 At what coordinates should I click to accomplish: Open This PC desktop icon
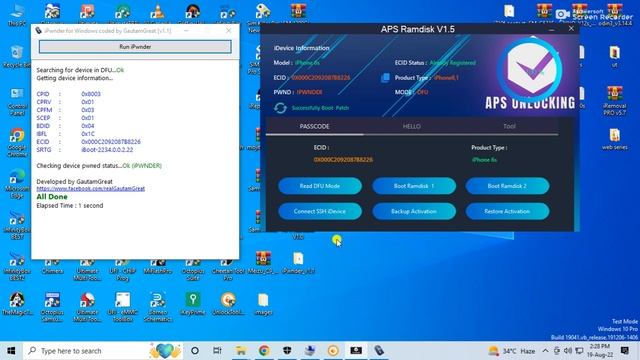tap(17, 14)
